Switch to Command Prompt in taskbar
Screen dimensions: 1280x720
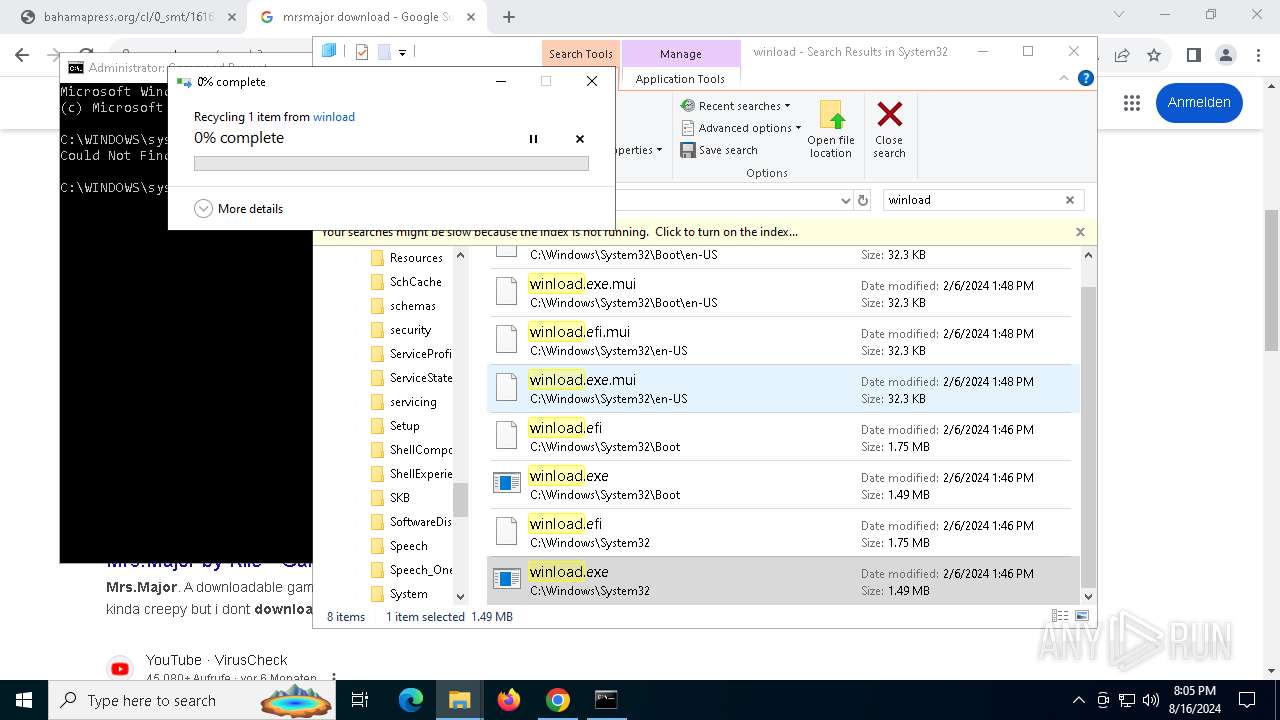(x=606, y=700)
